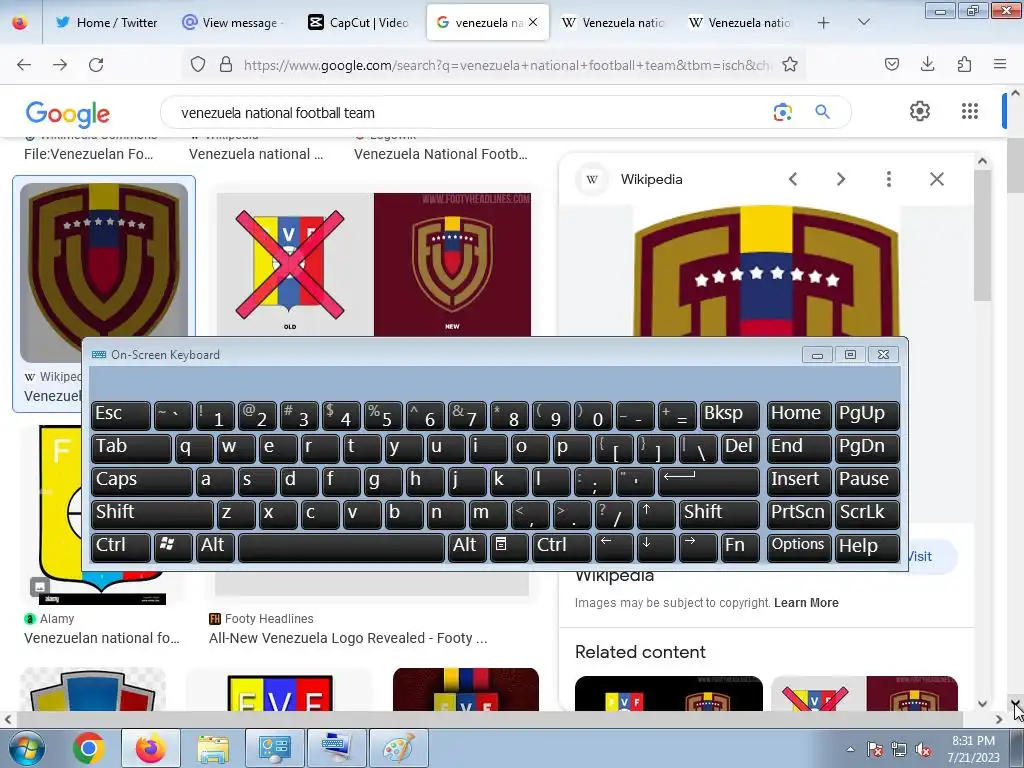The image size is (1024, 768).
Task: Click the volume muted tray icon
Action: (923, 750)
